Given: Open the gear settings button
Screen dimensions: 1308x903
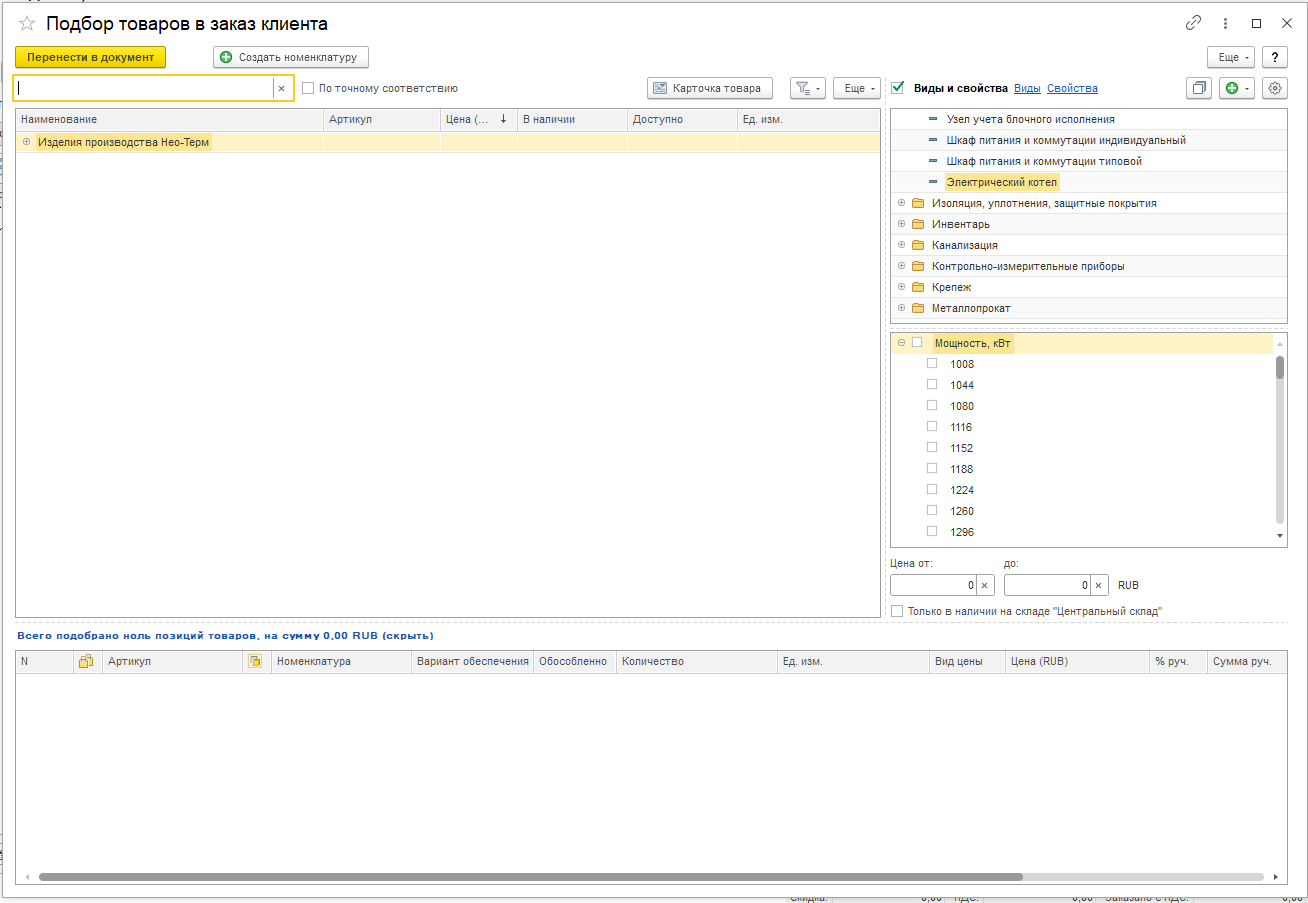Looking at the screenshot, I should coord(1275,88).
